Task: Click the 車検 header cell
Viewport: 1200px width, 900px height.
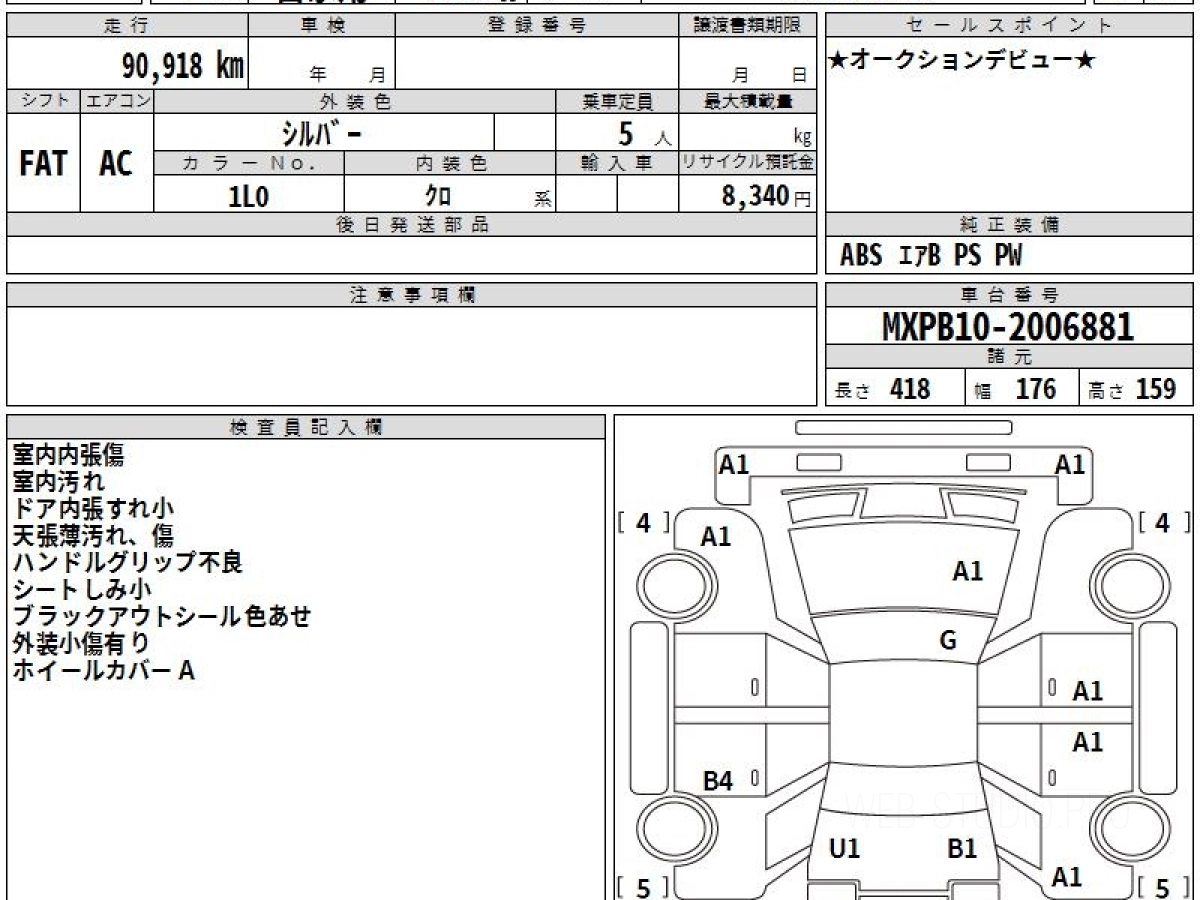Action: 322,26
